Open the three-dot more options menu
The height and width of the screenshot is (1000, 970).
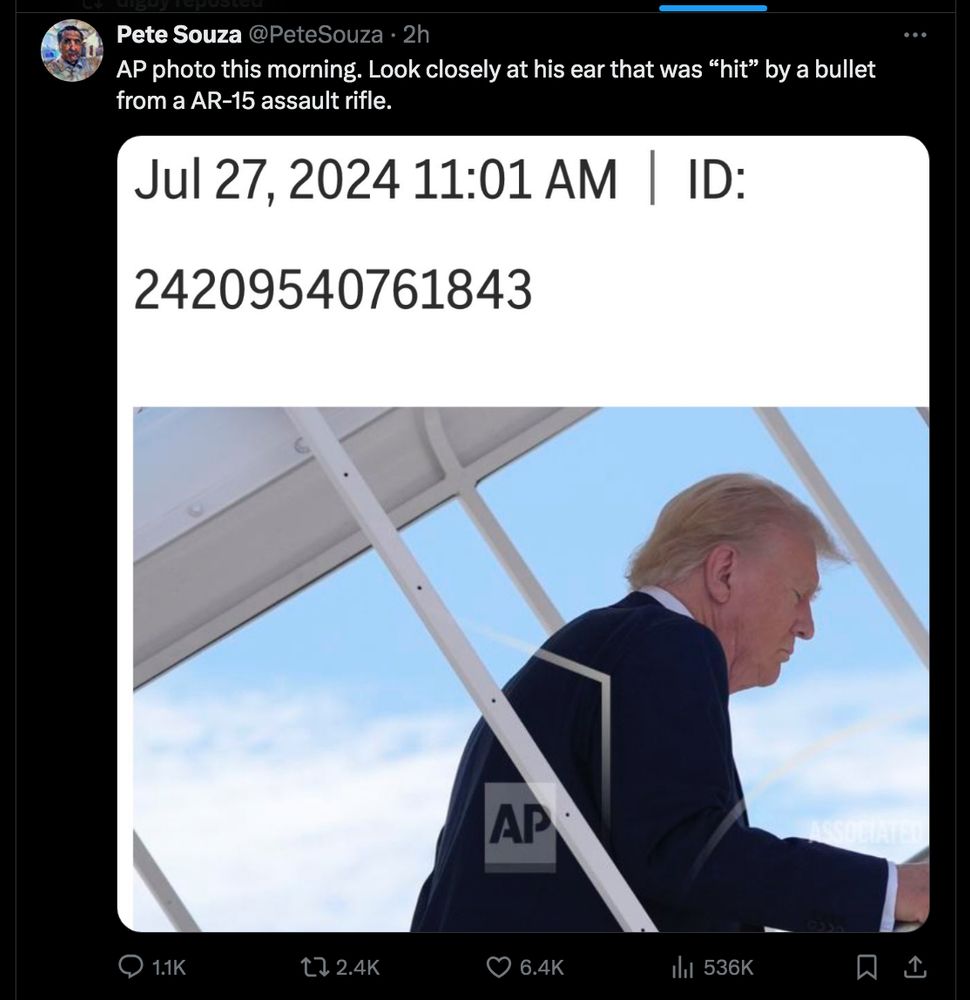coord(915,34)
